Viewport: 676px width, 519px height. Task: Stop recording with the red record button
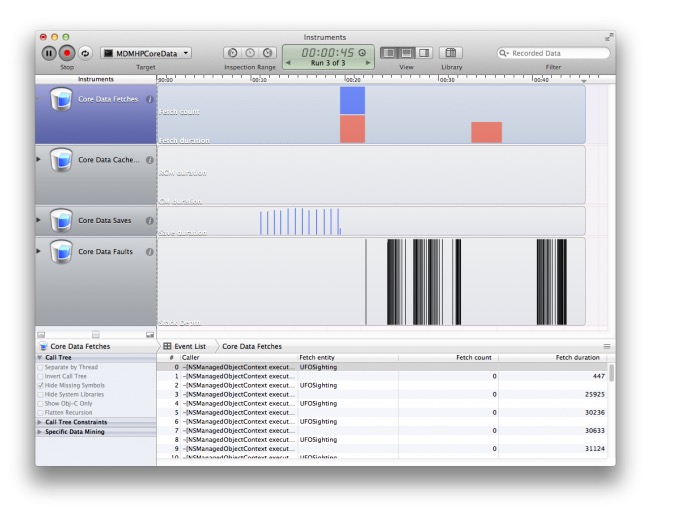pyautogui.click(x=67, y=53)
